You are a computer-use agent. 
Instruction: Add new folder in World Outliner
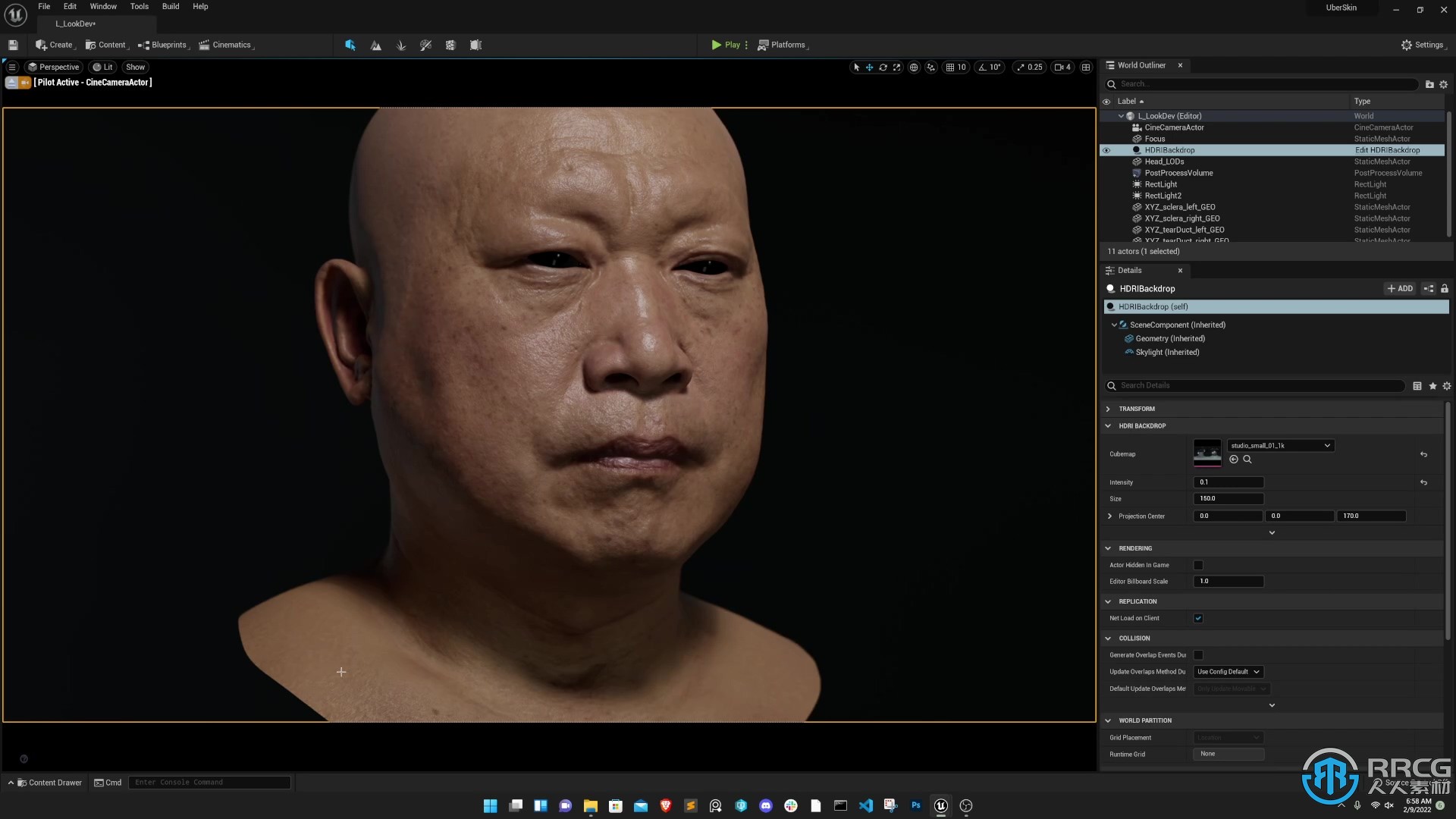click(1429, 84)
